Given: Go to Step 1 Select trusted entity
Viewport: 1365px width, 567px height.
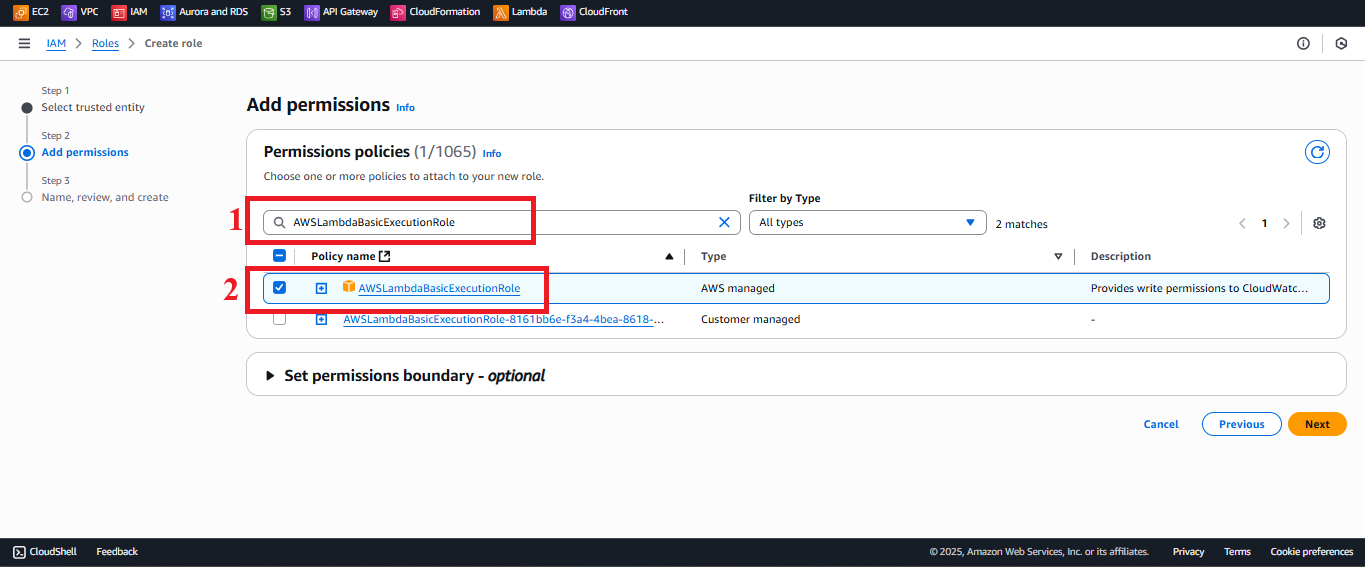Looking at the screenshot, I should click(93, 107).
